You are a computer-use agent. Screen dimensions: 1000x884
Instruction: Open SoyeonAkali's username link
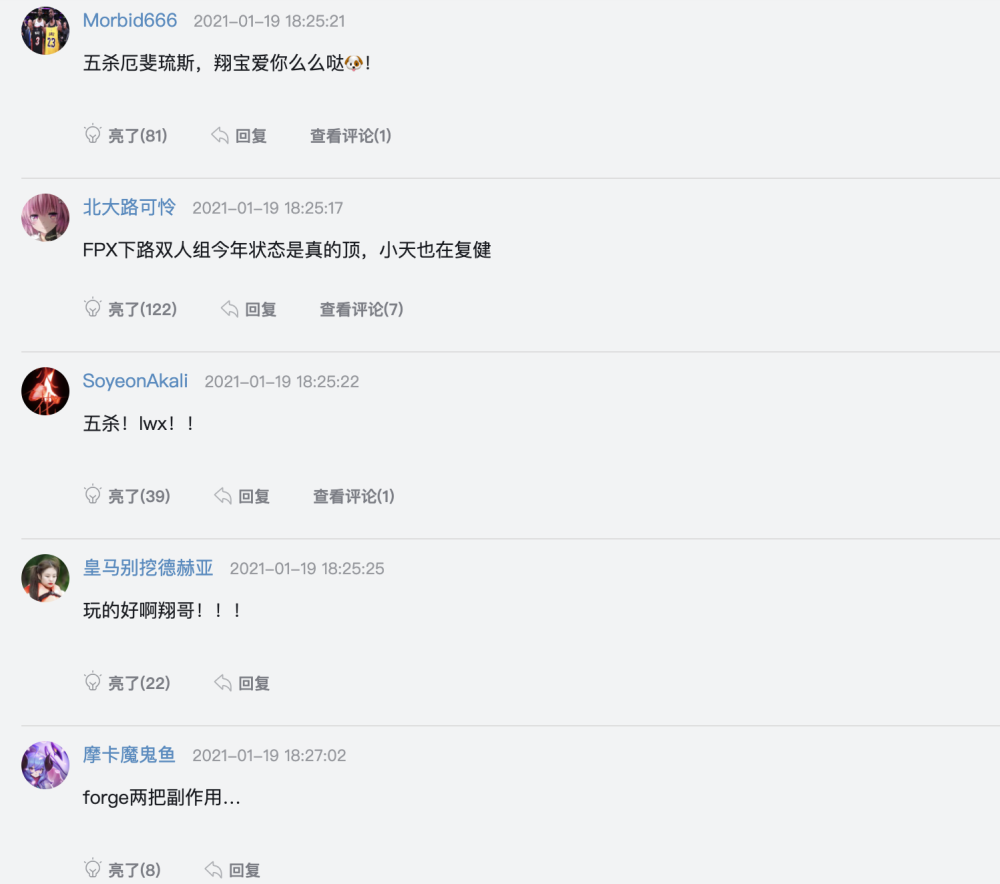point(135,381)
